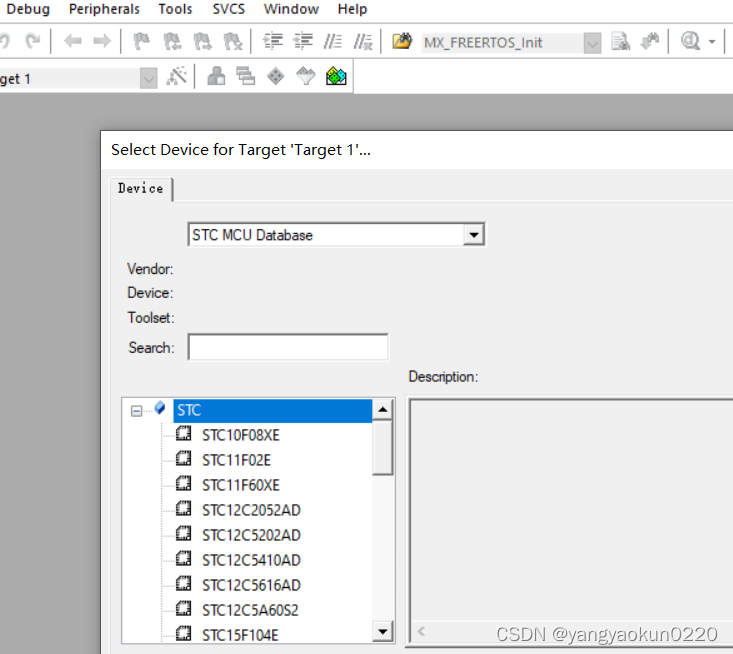Click the device list scrollbar thumb

(x=383, y=447)
